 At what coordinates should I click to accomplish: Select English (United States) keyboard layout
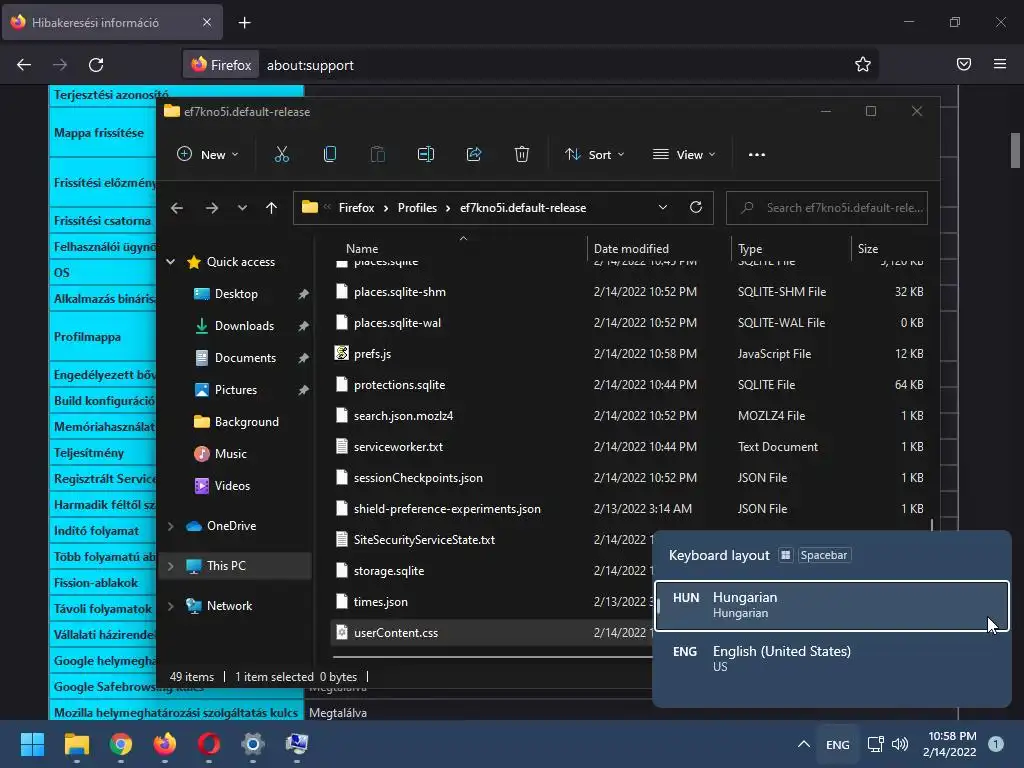click(x=832, y=658)
